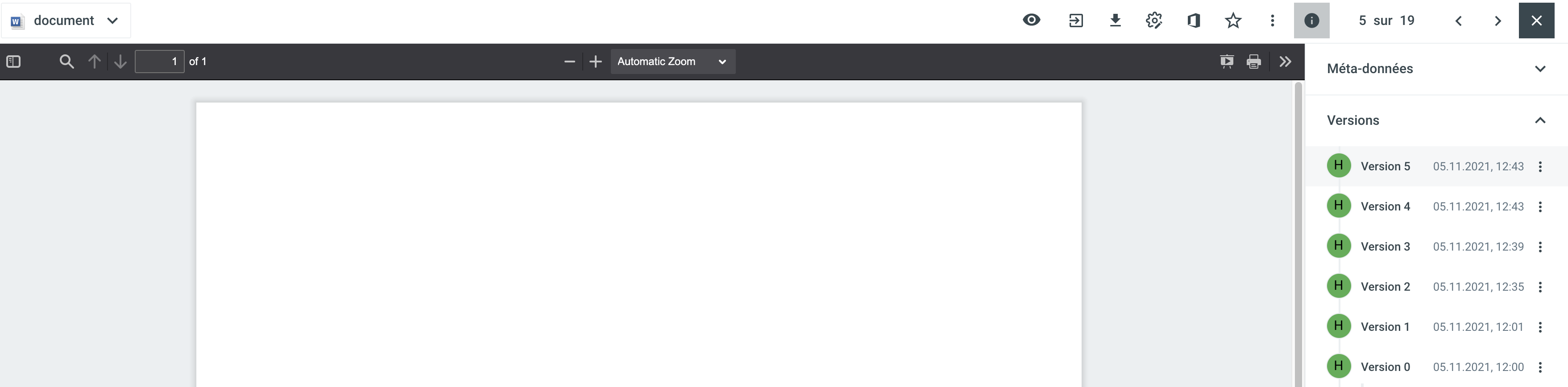Click the zoom in plus icon
This screenshot has height=387, width=1568.
pyautogui.click(x=596, y=62)
